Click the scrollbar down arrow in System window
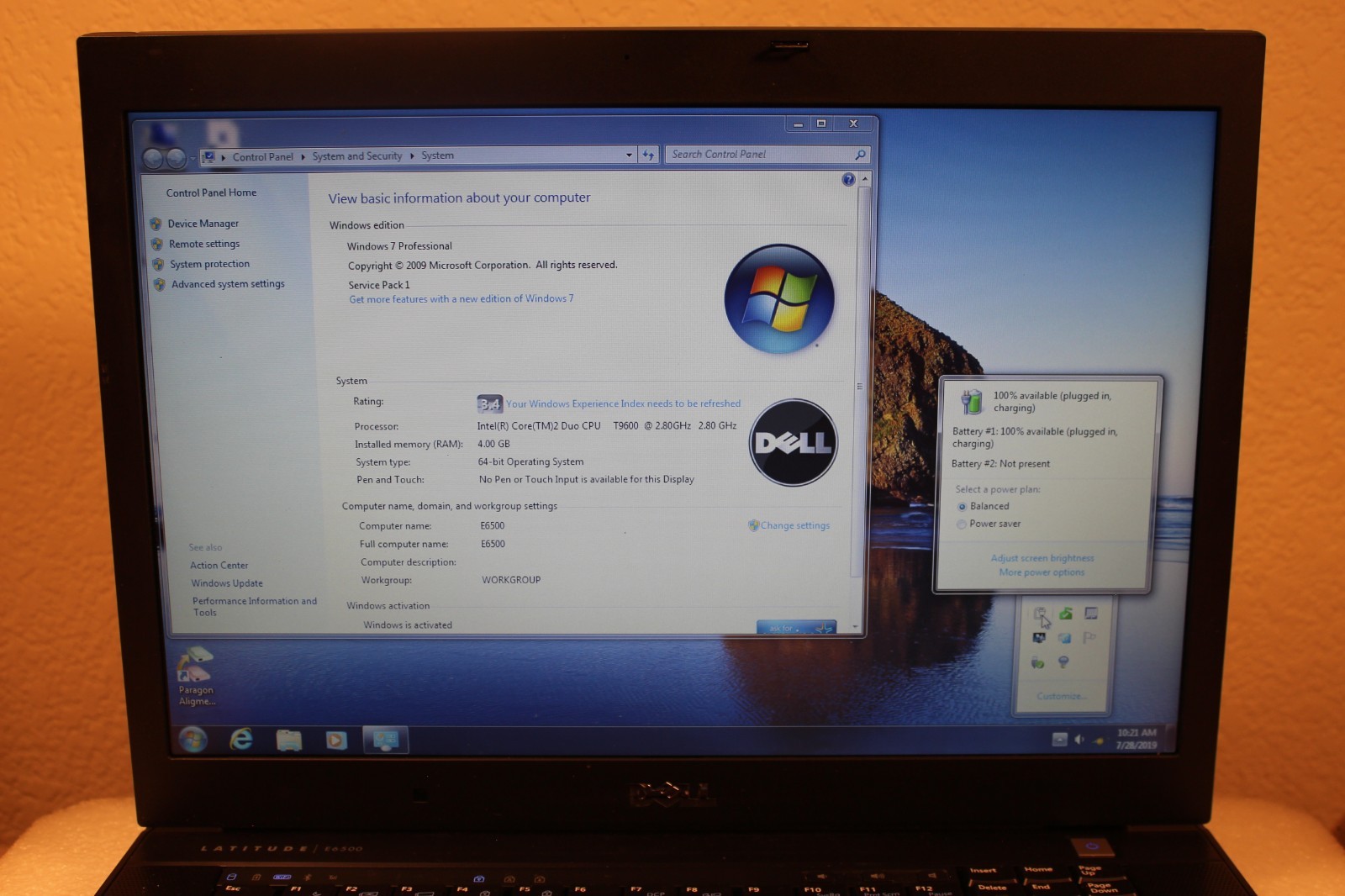The width and height of the screenshot is (1345, 896). [x=855, y=626]
